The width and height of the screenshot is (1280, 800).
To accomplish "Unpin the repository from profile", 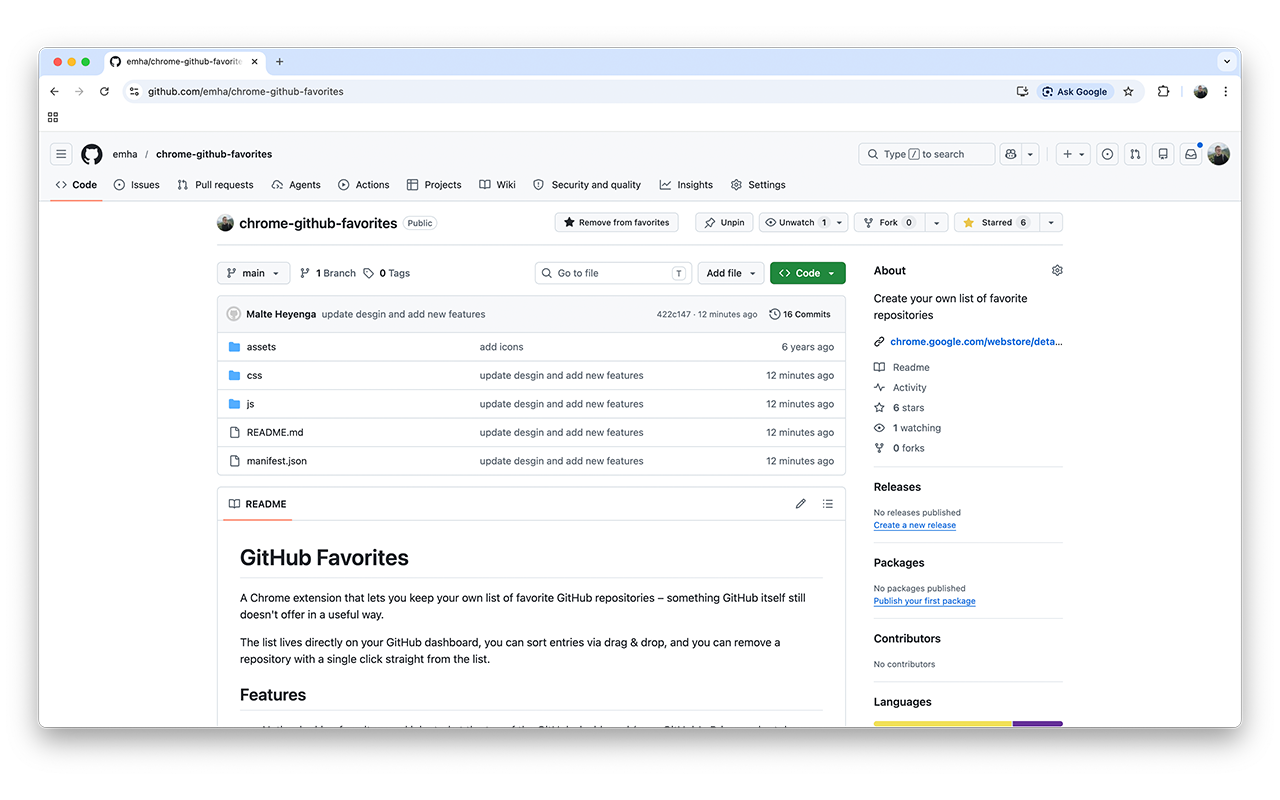I will tap(724, 223).
